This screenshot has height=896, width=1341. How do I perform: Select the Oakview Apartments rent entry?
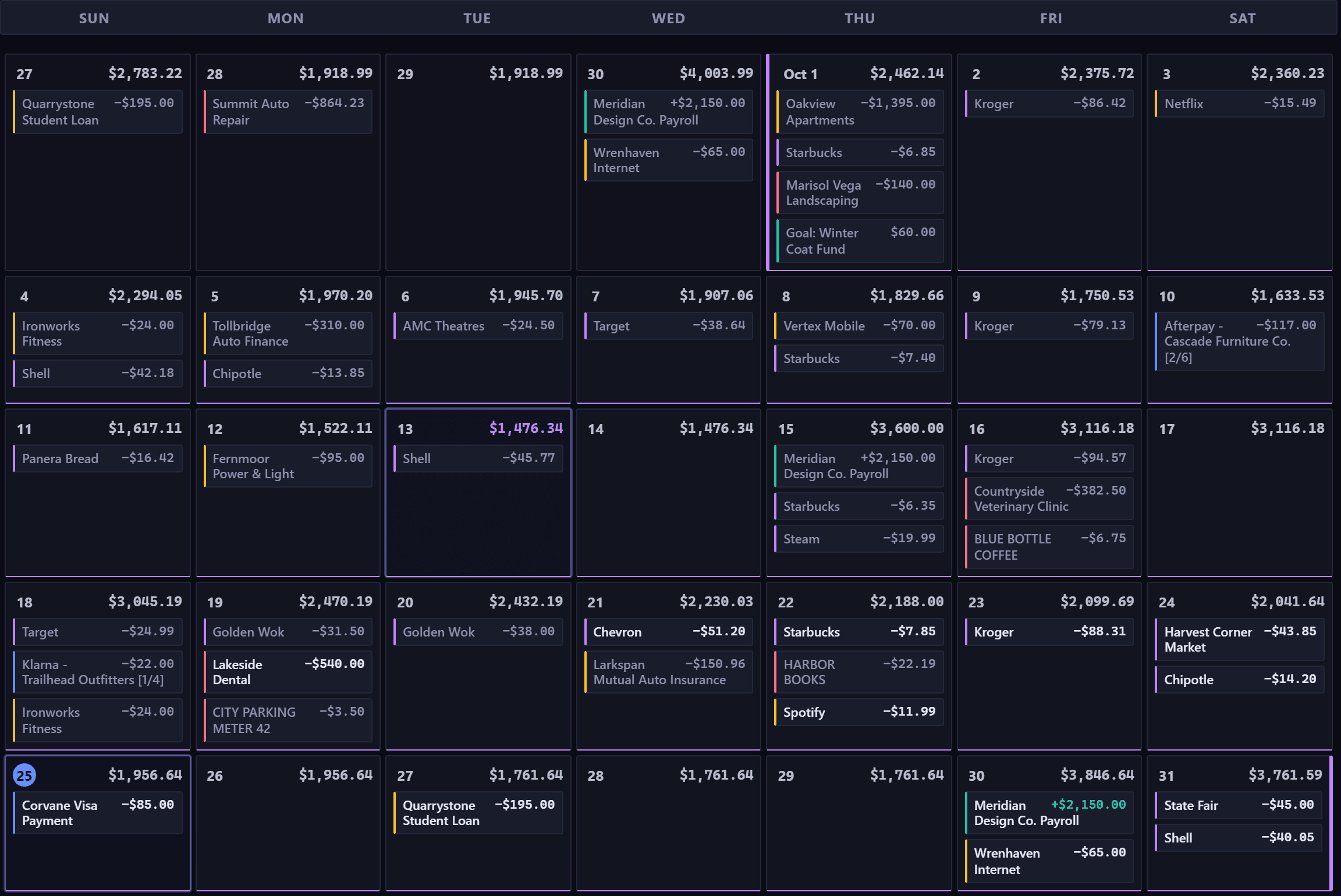pos(860,112)
